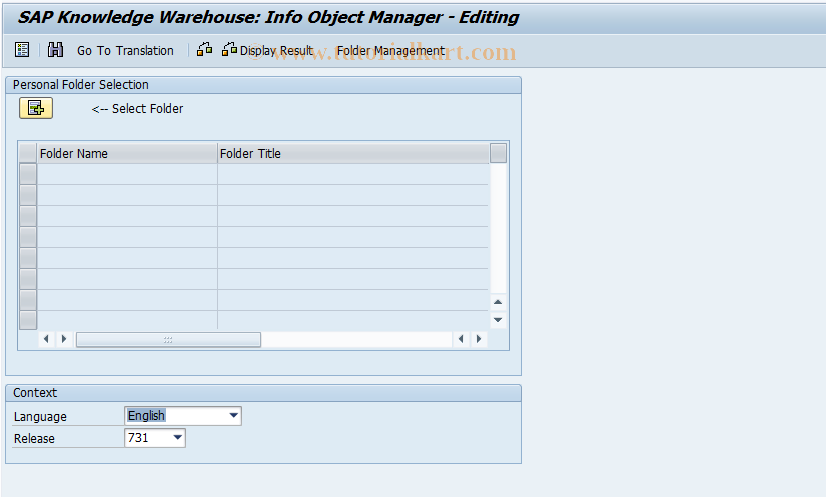Click the table settings corner button
The width and height of the screenshot is (826, 497).
pos(498,153)
